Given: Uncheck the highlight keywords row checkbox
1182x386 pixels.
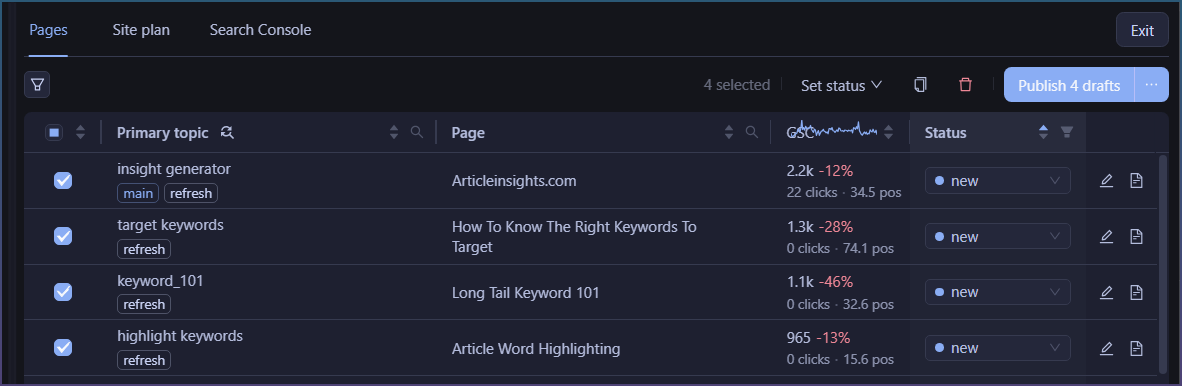Looking at the screenshot, I should (63, 348).
